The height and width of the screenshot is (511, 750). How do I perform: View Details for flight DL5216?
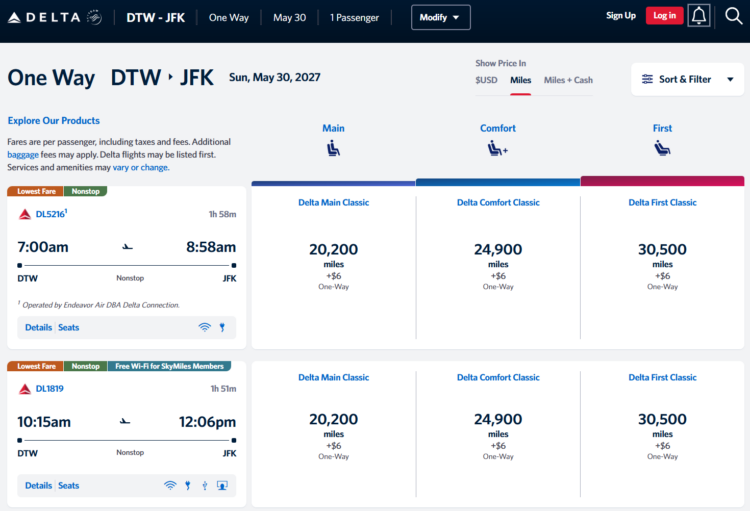38,327
